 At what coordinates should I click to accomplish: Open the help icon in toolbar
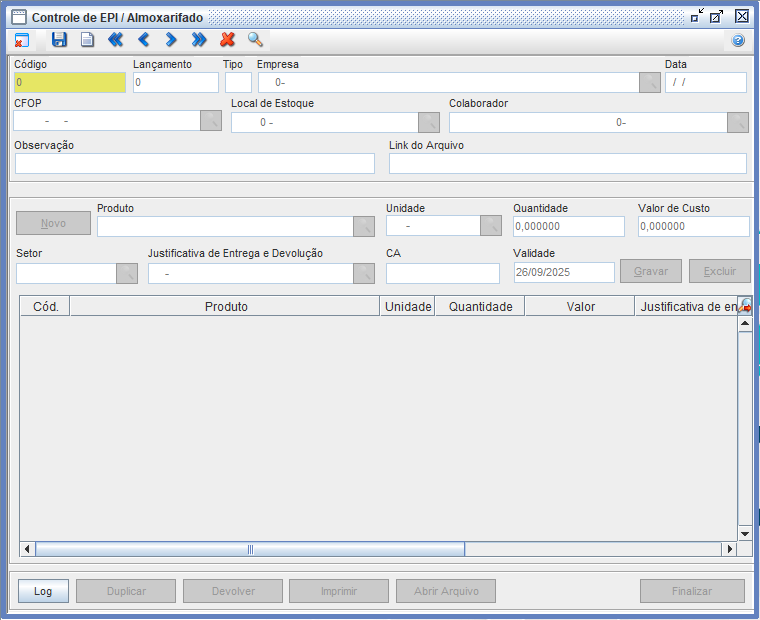[x=738, y=41]
